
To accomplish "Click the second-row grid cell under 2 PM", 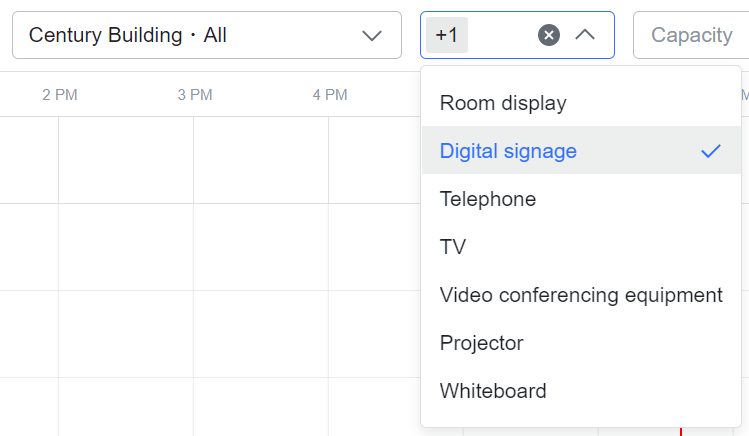I will click(x=125, y=247).
